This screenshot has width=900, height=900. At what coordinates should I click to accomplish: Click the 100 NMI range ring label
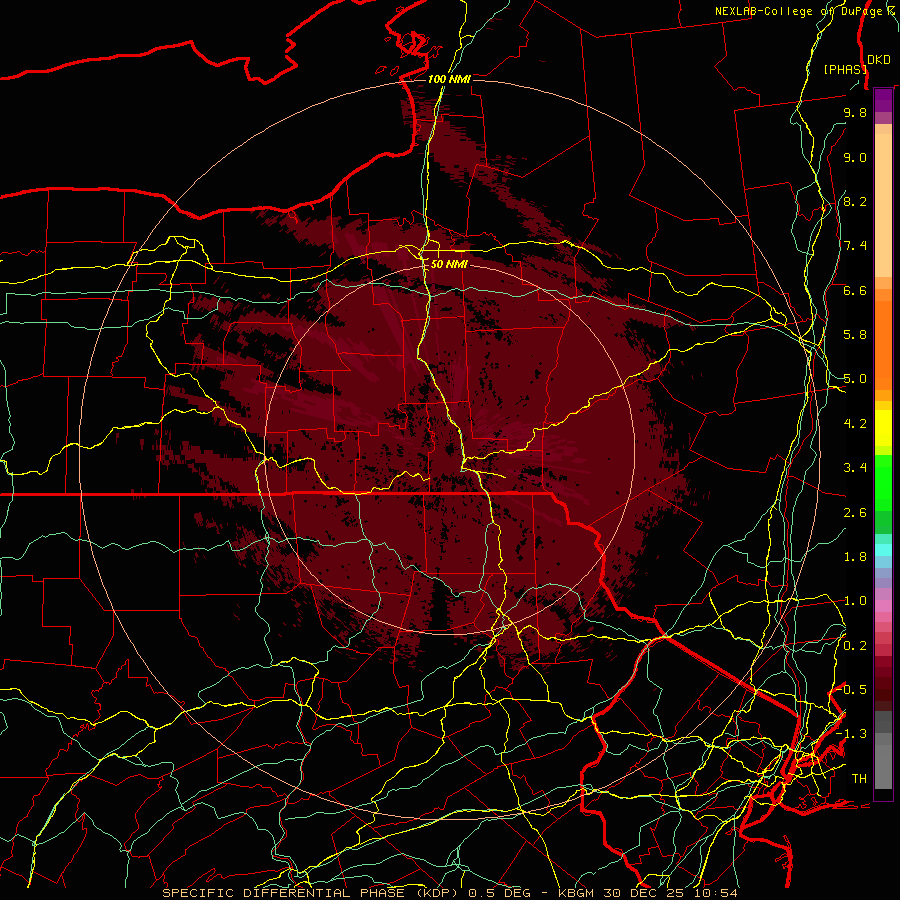(449, 79)
